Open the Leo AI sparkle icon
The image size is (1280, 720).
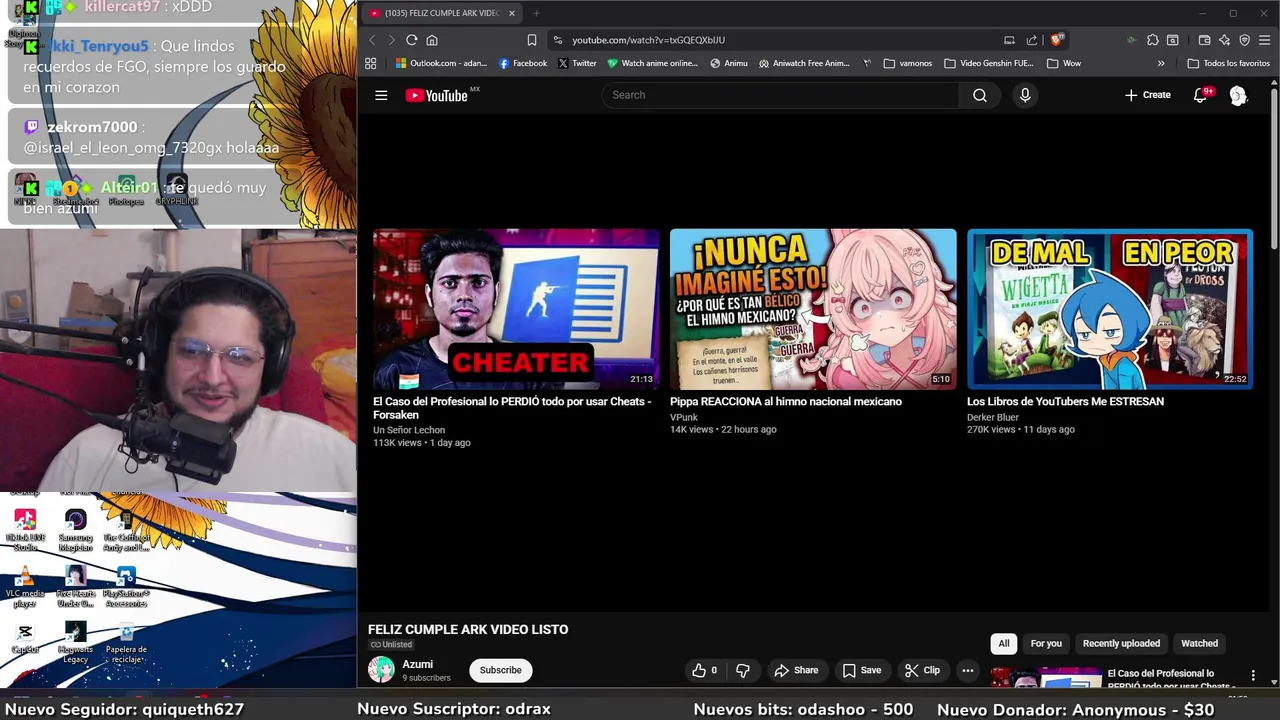[1224, 40]
